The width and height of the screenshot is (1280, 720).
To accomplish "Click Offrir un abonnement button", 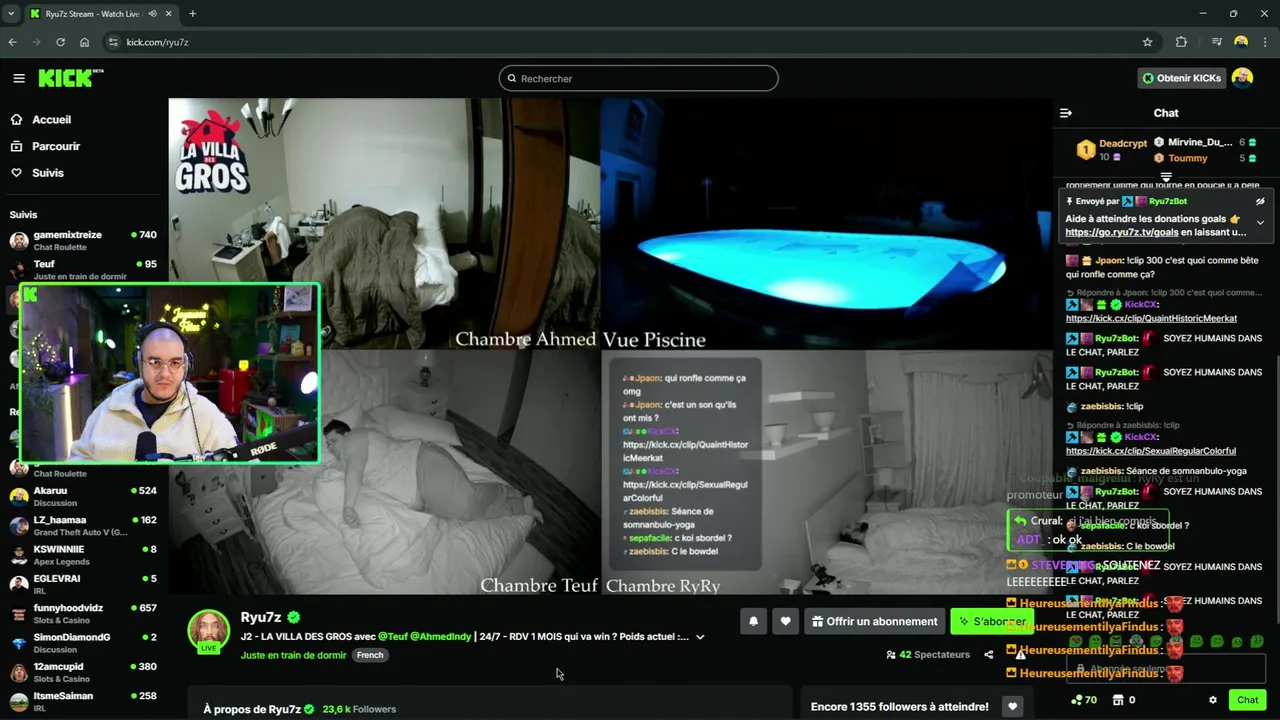I will [x=874, y=621].
